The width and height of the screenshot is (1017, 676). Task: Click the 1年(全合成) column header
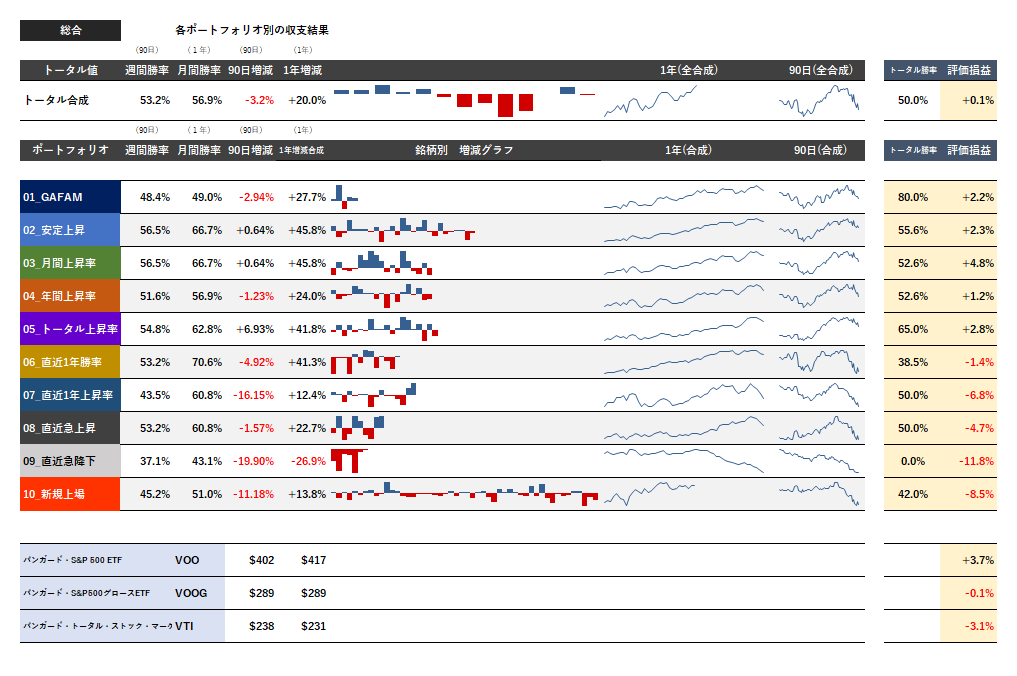click(x=688, y=70)
